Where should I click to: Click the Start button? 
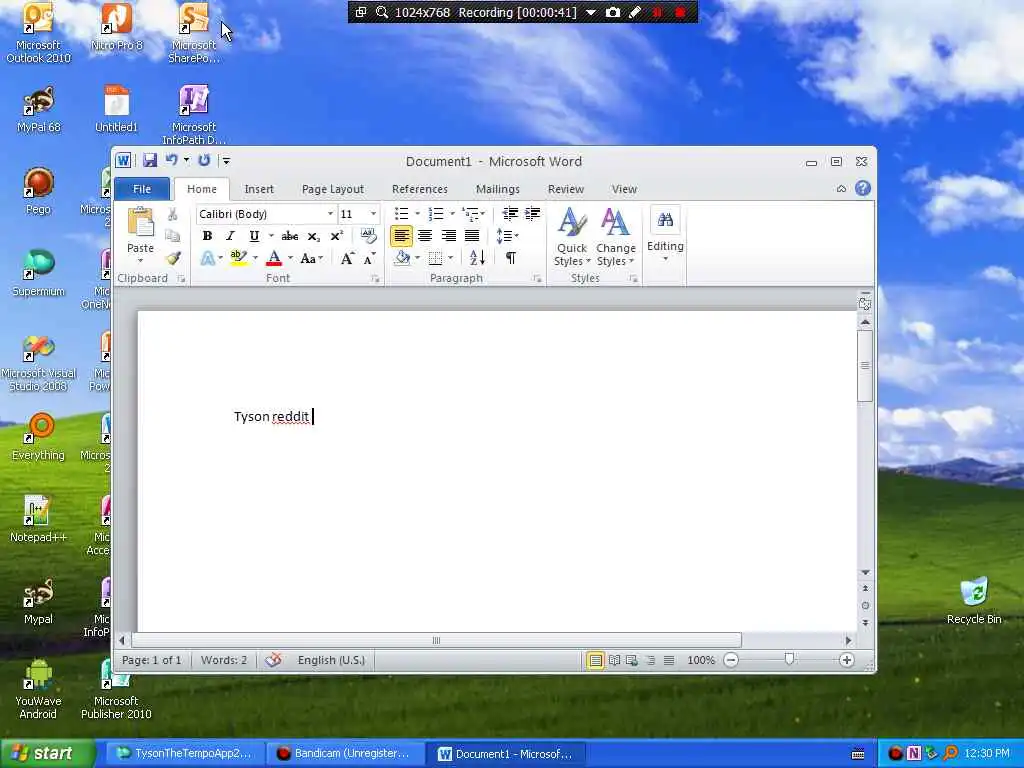point(46,753)
